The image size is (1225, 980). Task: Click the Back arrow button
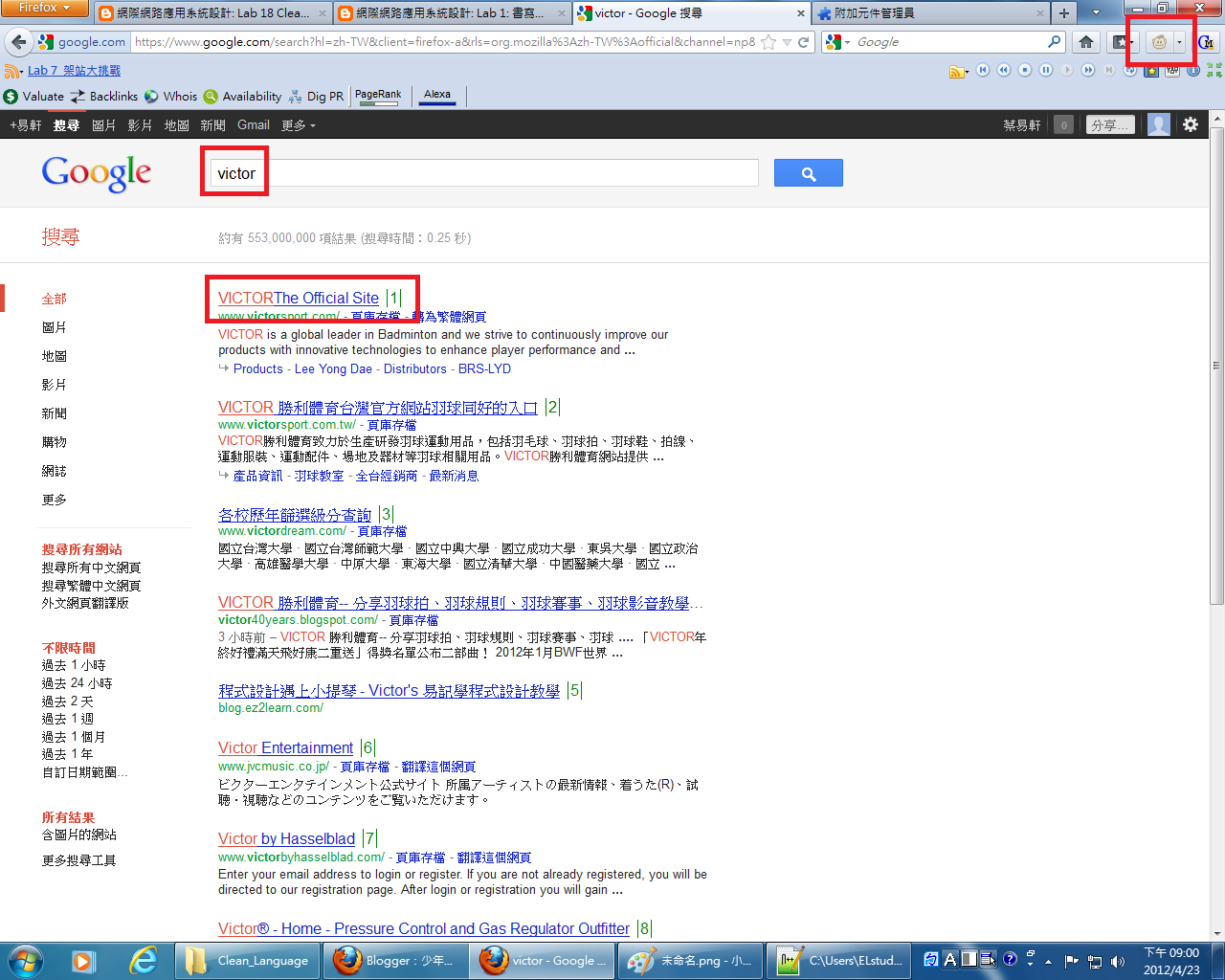click(x=19, y=42)
